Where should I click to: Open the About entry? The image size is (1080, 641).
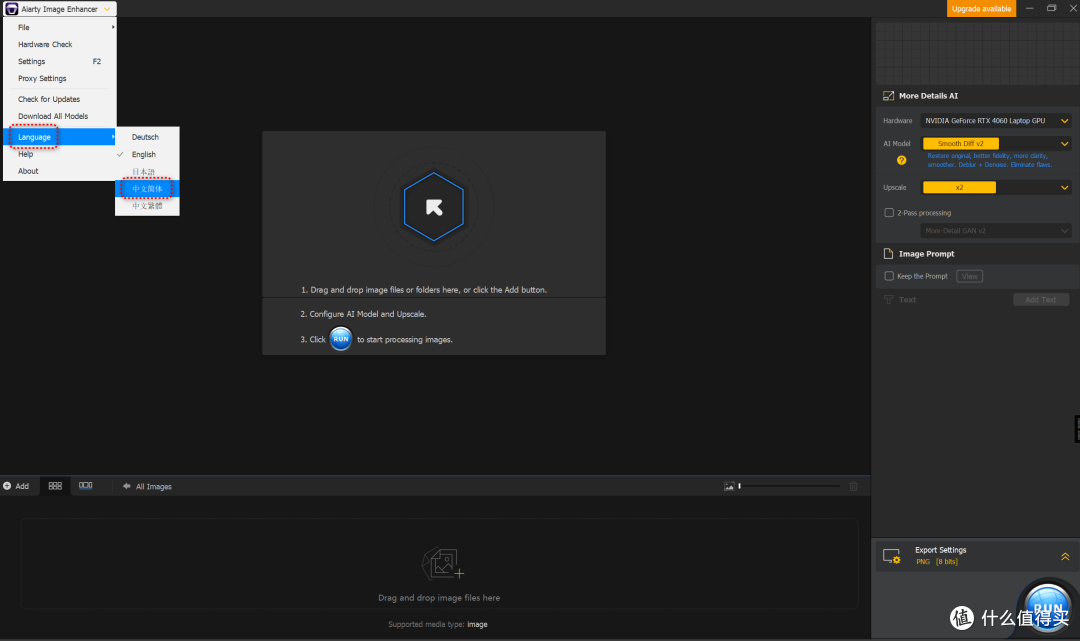tap(60, 171)
